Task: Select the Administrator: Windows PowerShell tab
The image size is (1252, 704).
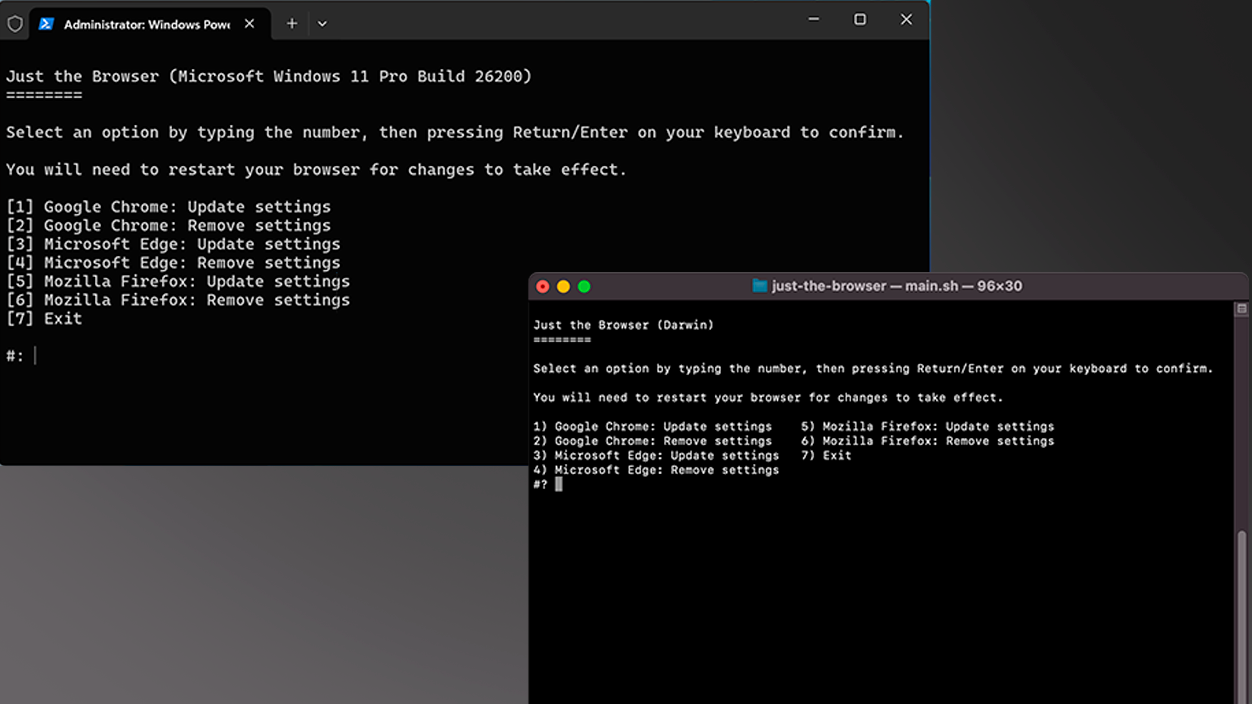Action: (x=146, y=24)
